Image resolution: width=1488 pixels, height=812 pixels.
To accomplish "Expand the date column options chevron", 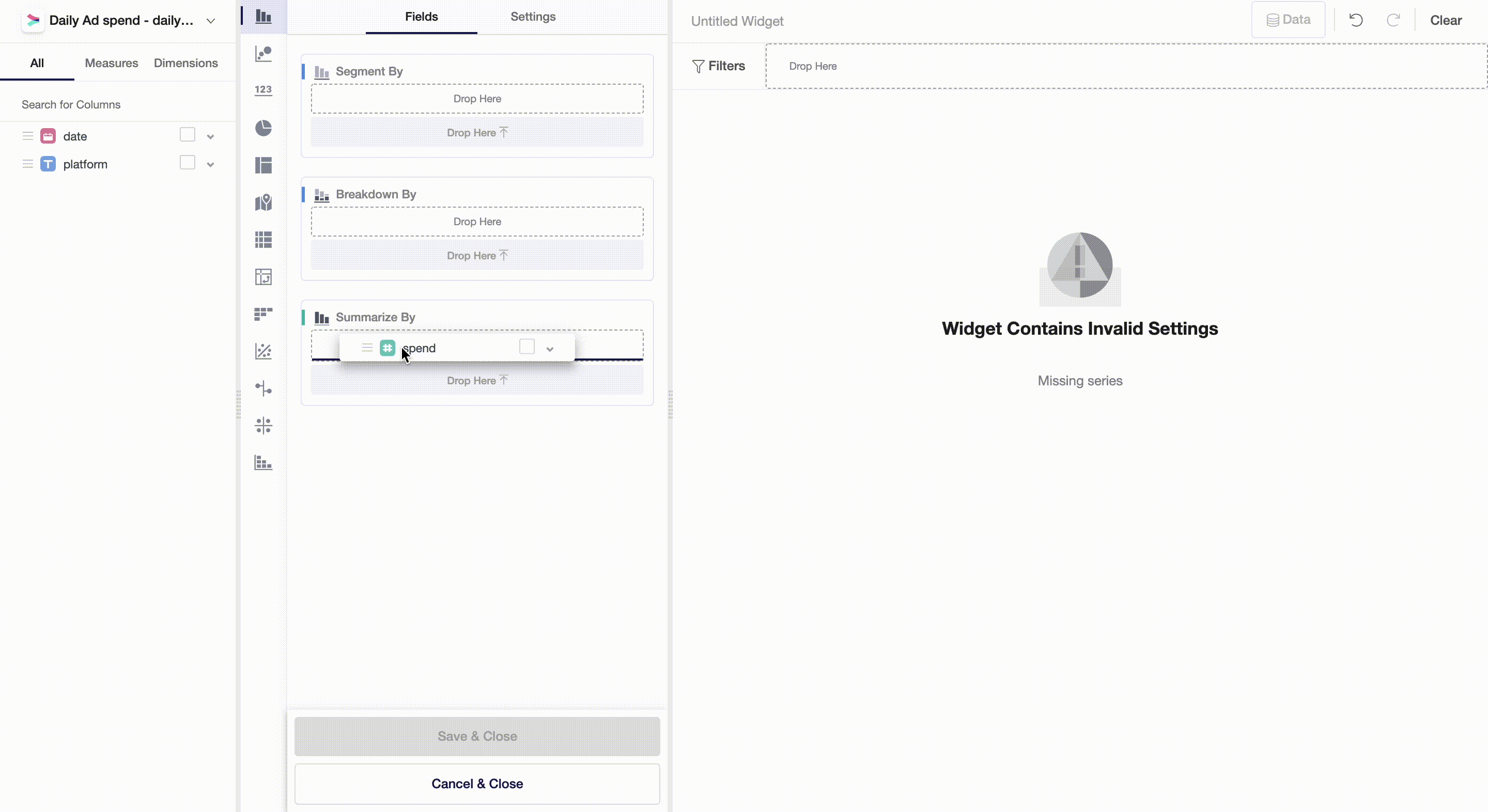I will [210, 137].
